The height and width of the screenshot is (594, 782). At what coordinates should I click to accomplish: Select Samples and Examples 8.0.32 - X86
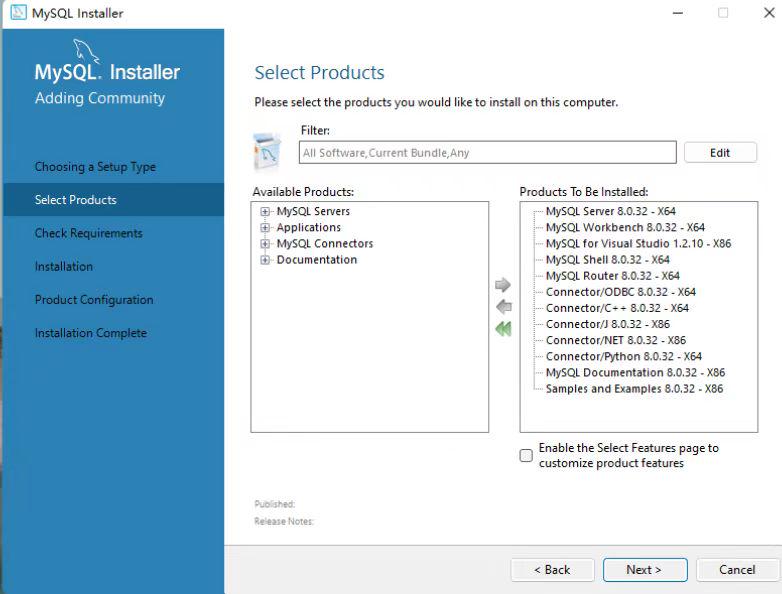(634, 389)
